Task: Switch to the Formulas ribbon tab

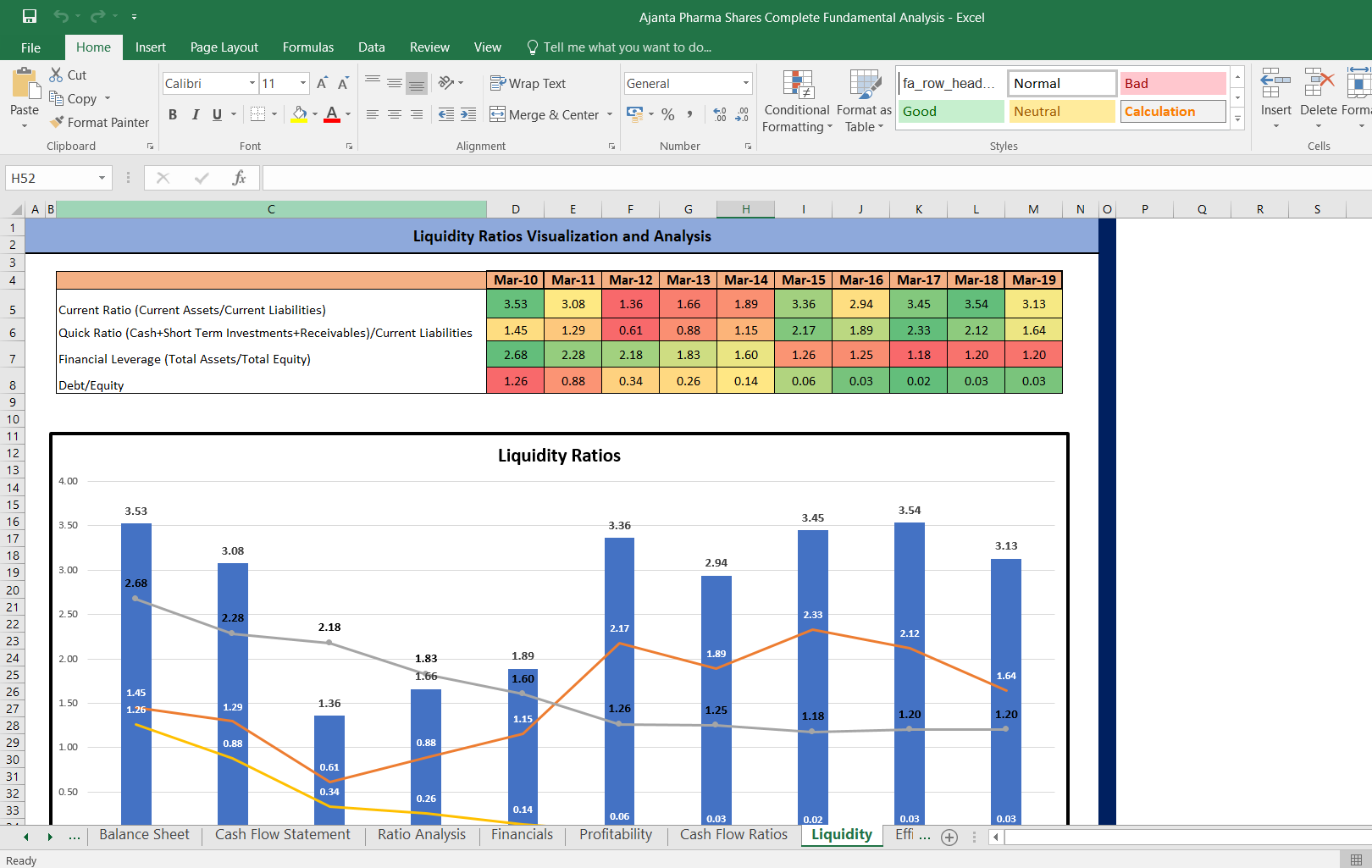Action: (308, 47)
